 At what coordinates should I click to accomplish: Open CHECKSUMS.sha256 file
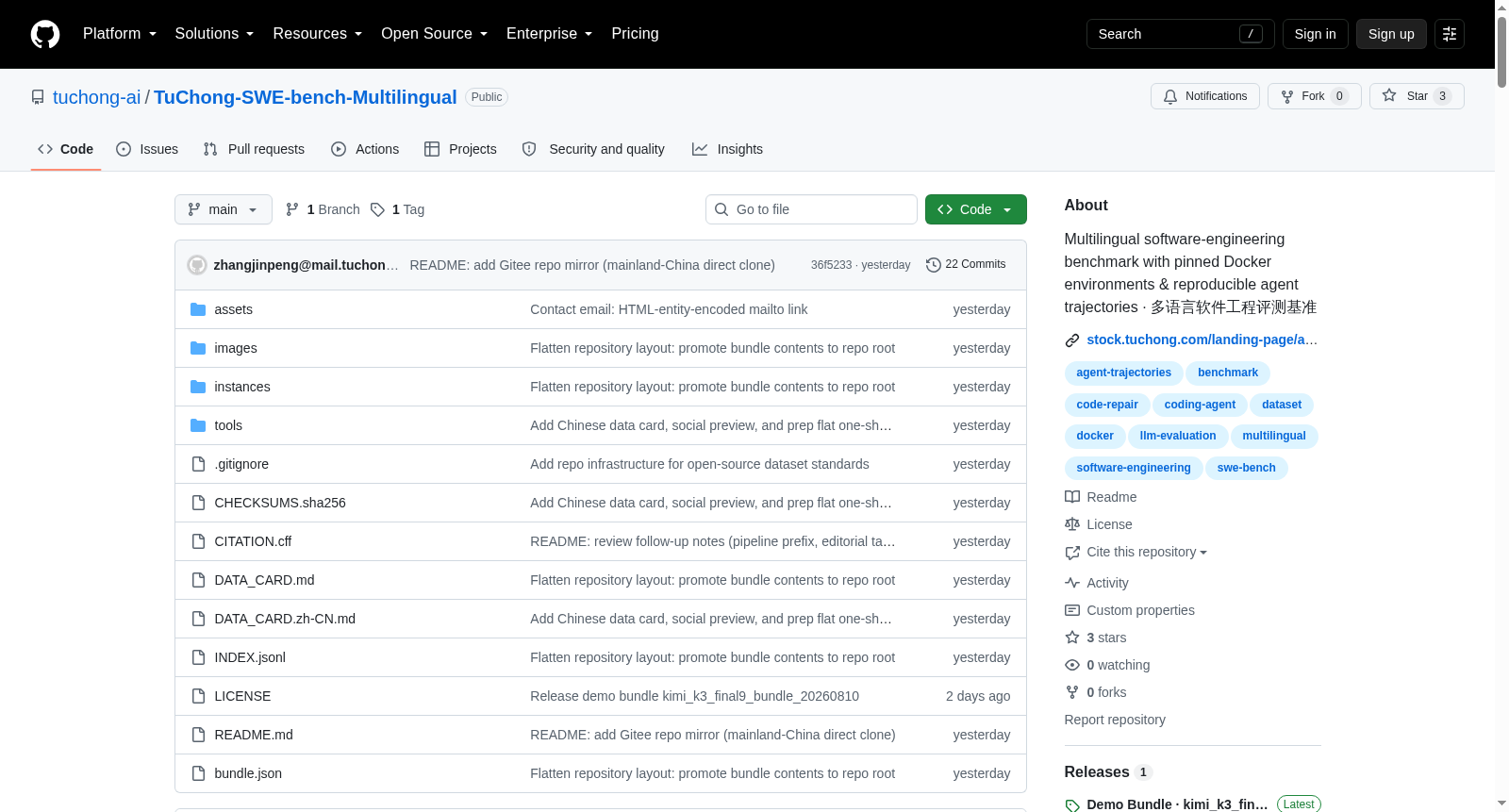point(280,503)
